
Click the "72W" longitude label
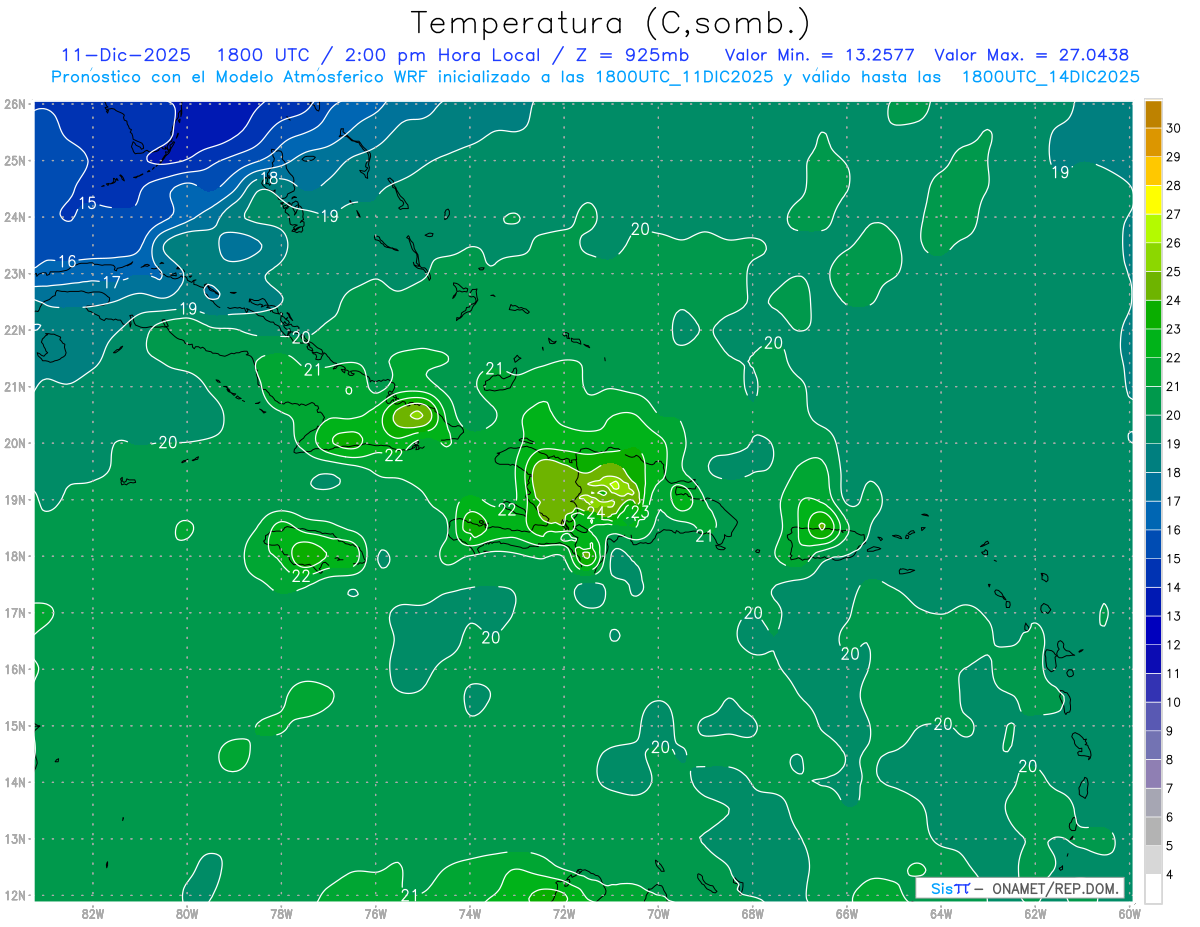563,913
